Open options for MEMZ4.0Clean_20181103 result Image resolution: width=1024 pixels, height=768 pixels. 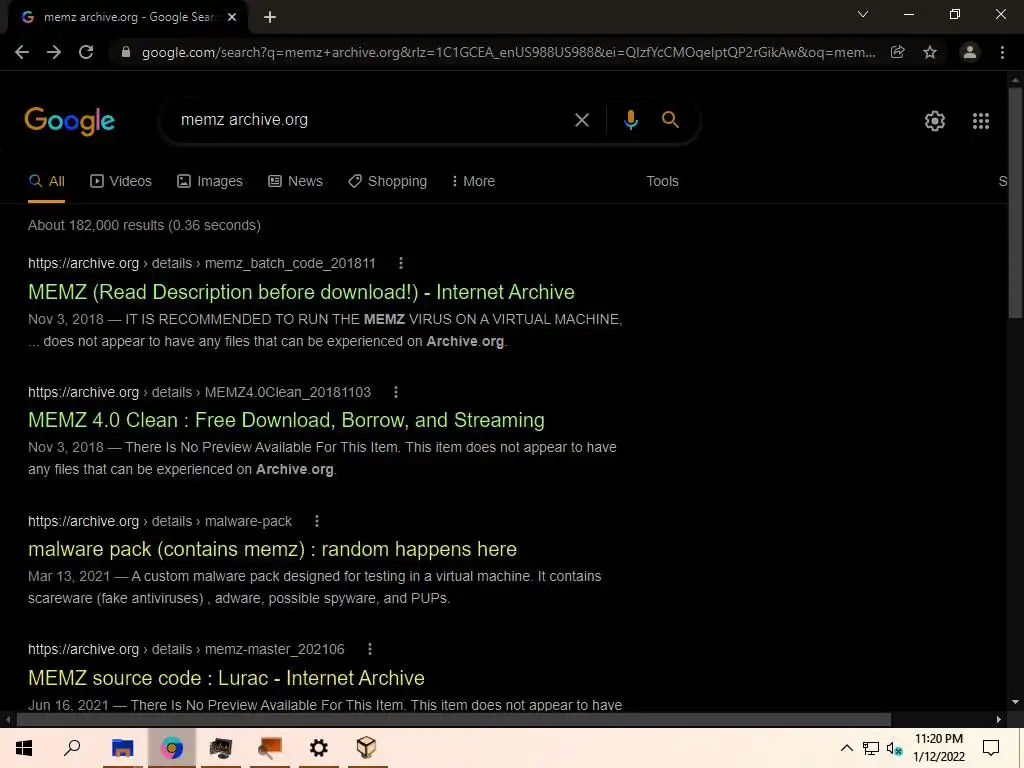pos(396,392)
